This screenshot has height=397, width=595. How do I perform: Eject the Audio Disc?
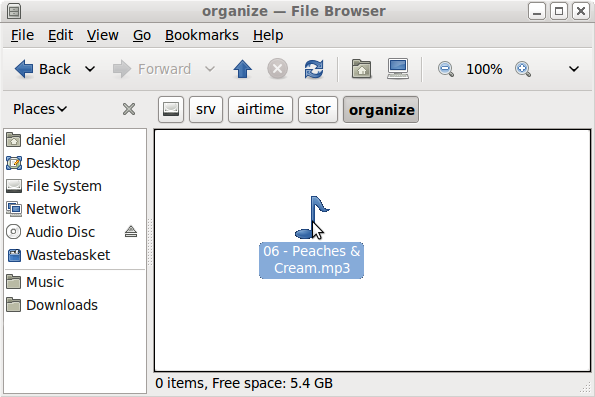[x=131, y=232]
